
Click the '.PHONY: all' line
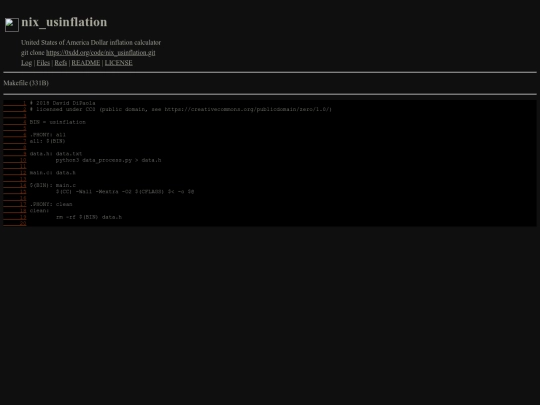(48, 135)
